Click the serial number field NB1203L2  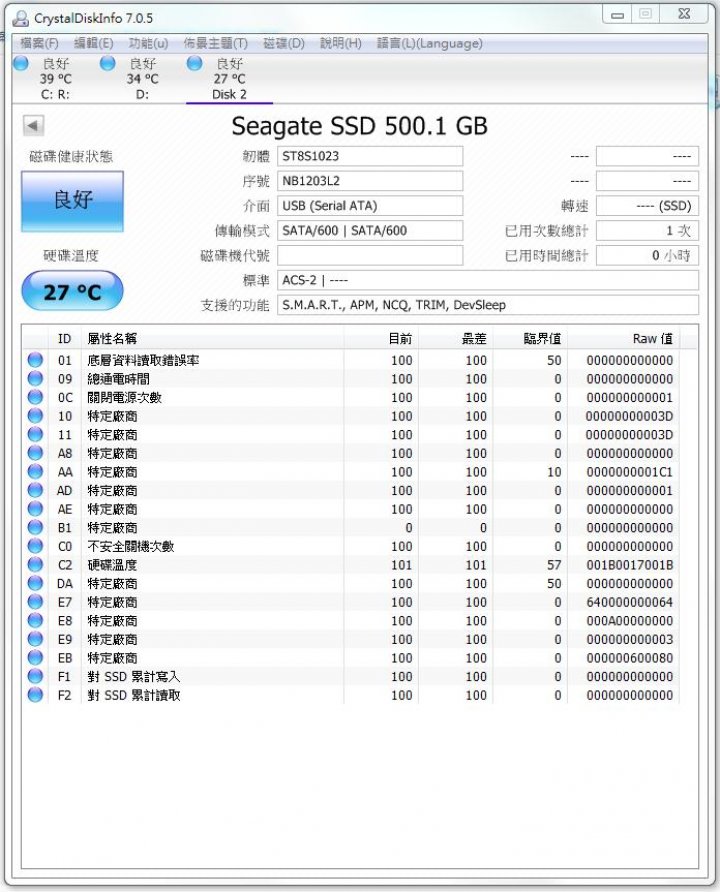pos(370,181)
